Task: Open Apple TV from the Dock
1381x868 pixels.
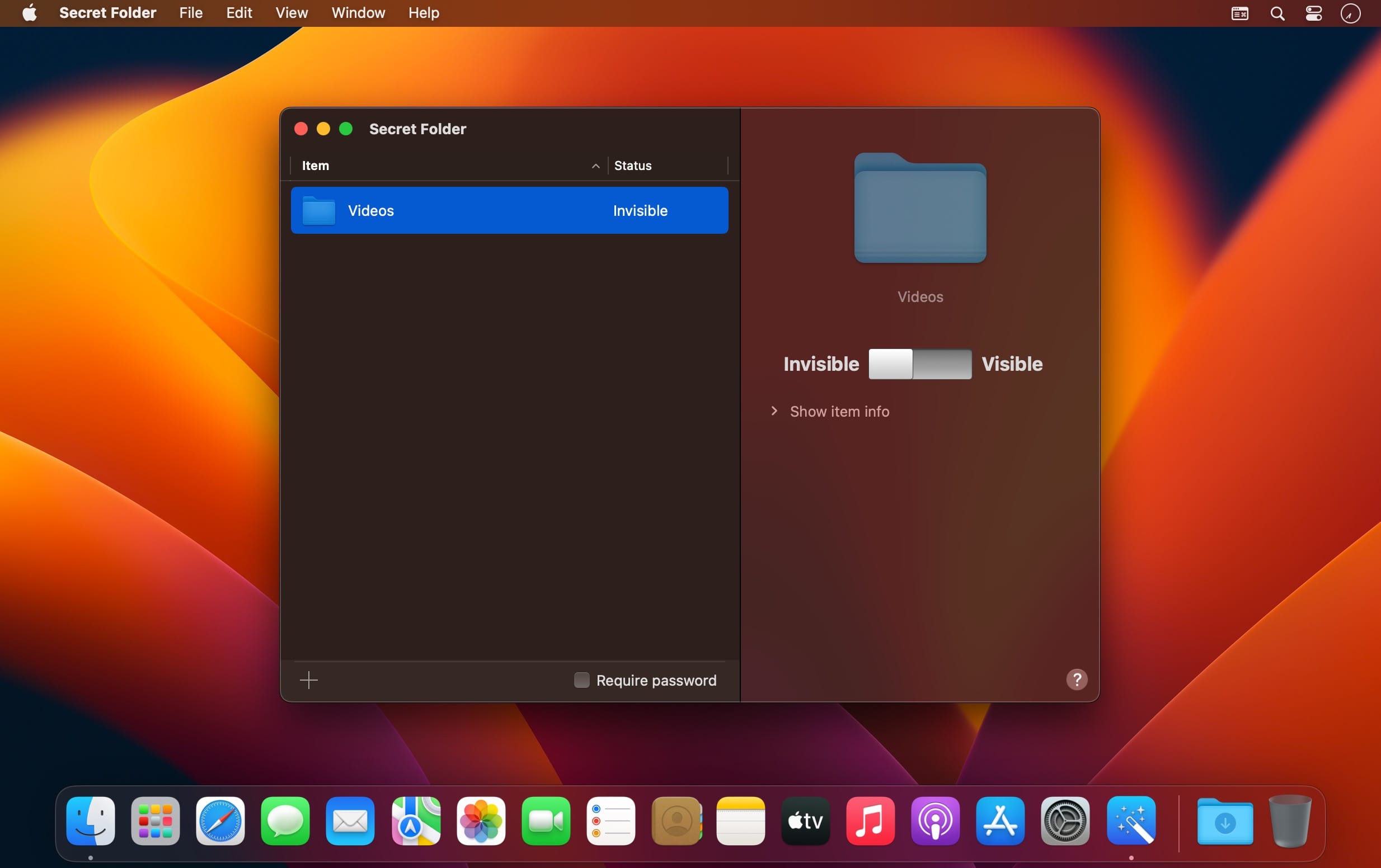Action: [x=805, y=820]
